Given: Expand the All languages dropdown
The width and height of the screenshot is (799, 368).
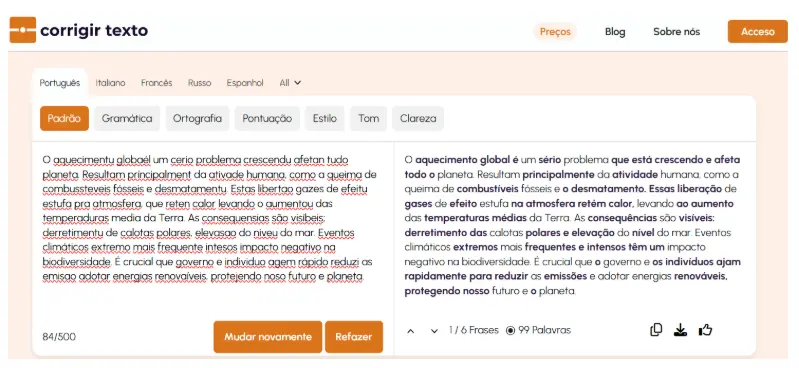Looking at the screenshot, I should [290, 83].
